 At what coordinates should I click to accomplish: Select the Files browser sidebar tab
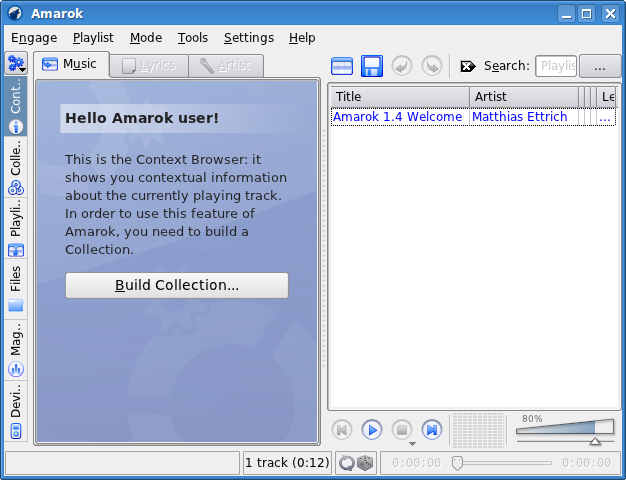(x=16, y=289)
